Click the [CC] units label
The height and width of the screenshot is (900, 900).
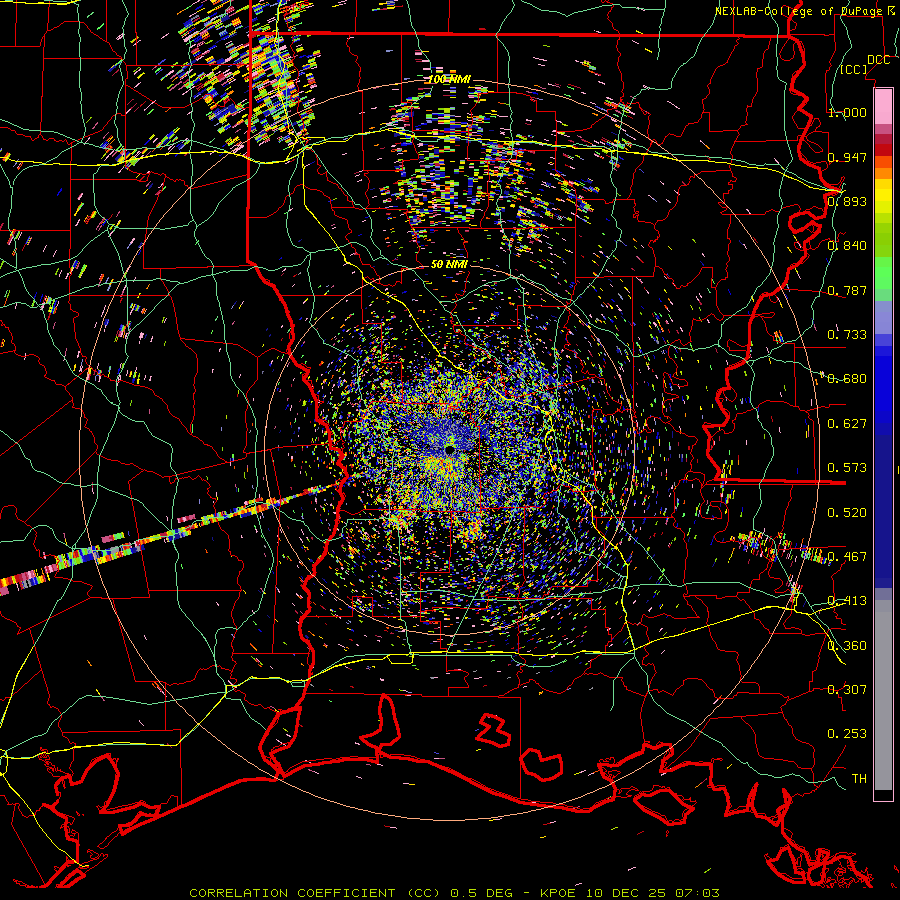tap(854, 69)
